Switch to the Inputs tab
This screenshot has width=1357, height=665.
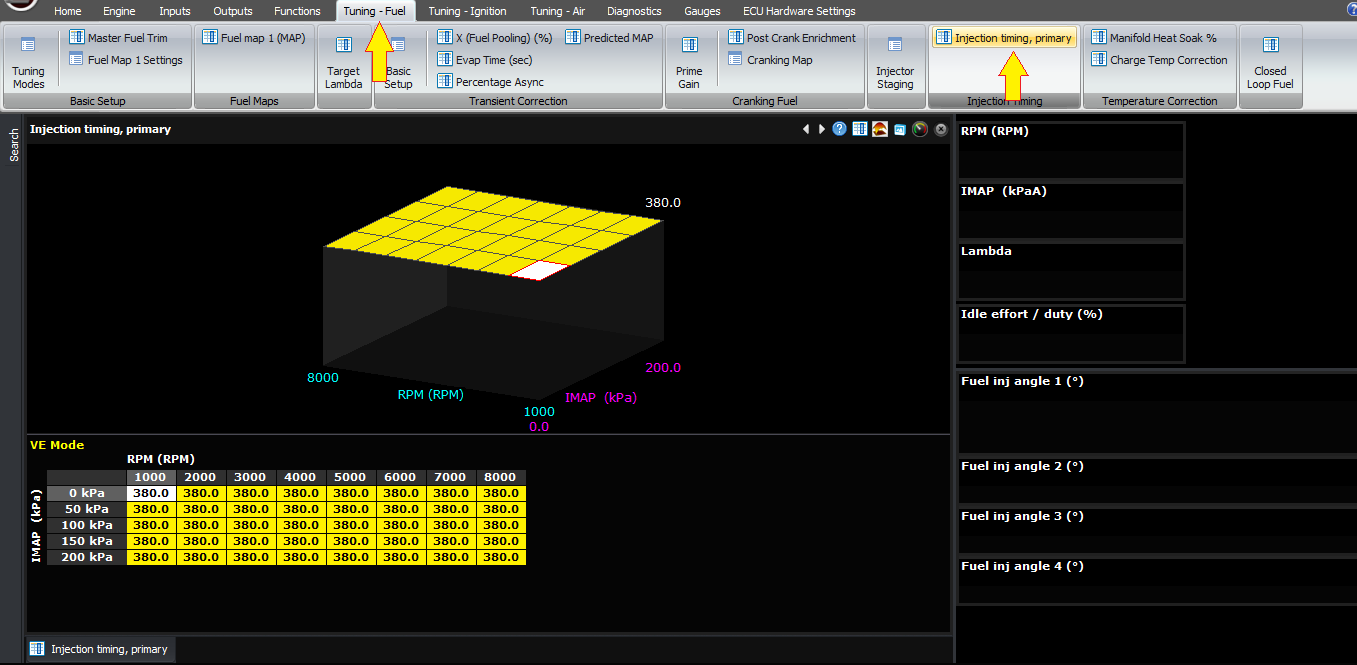[175, 11]
